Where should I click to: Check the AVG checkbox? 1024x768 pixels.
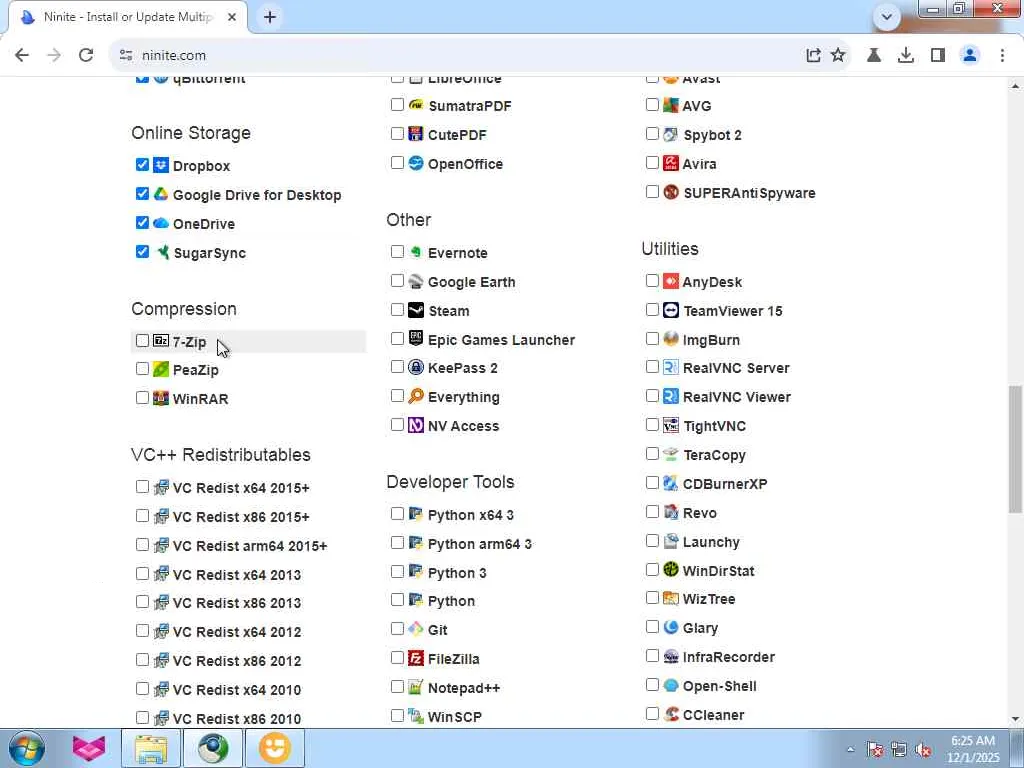click(x=652, y=104)
